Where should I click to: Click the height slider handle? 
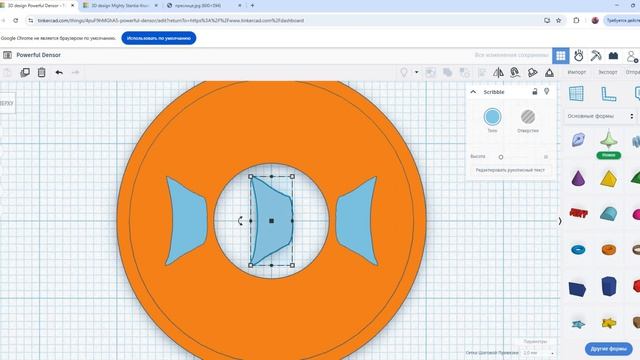coord(501,157)
